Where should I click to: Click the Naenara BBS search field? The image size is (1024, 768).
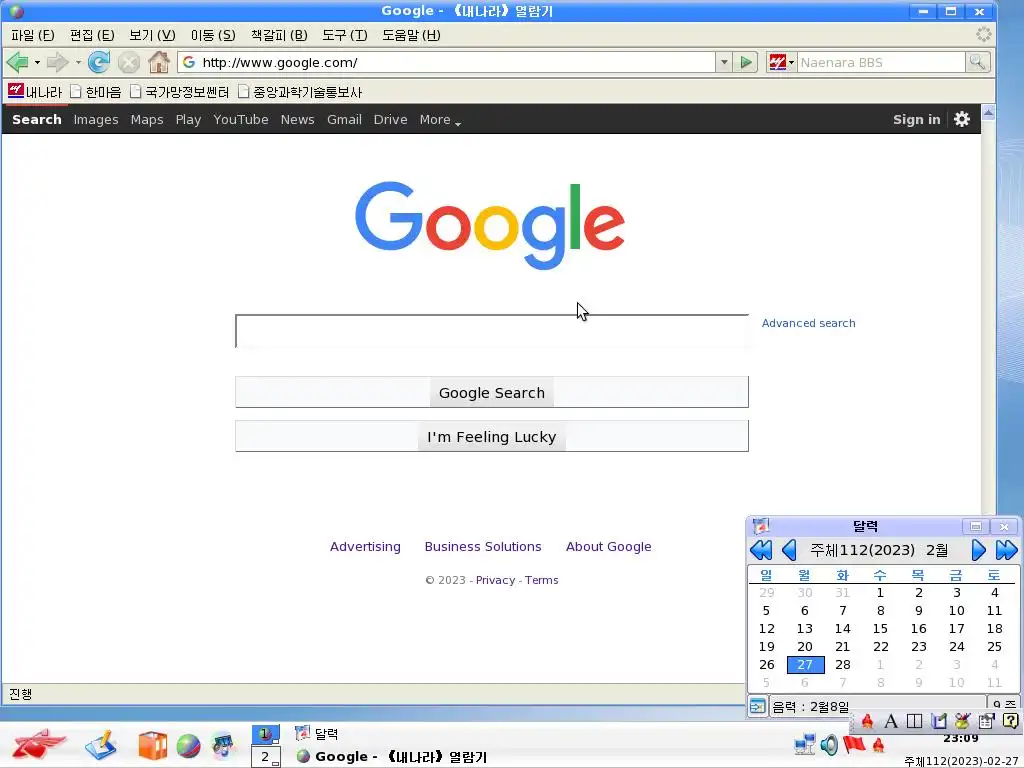pyautogui.click(x=881, y=63)
